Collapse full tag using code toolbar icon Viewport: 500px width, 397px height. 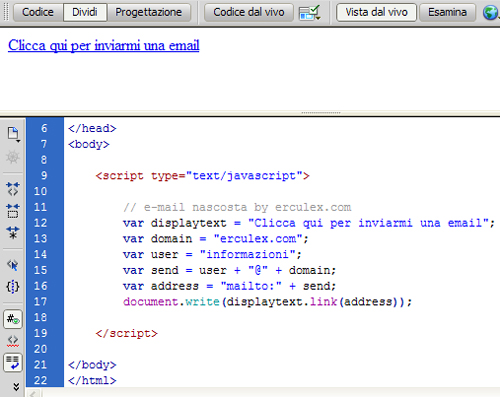[13, 189]
